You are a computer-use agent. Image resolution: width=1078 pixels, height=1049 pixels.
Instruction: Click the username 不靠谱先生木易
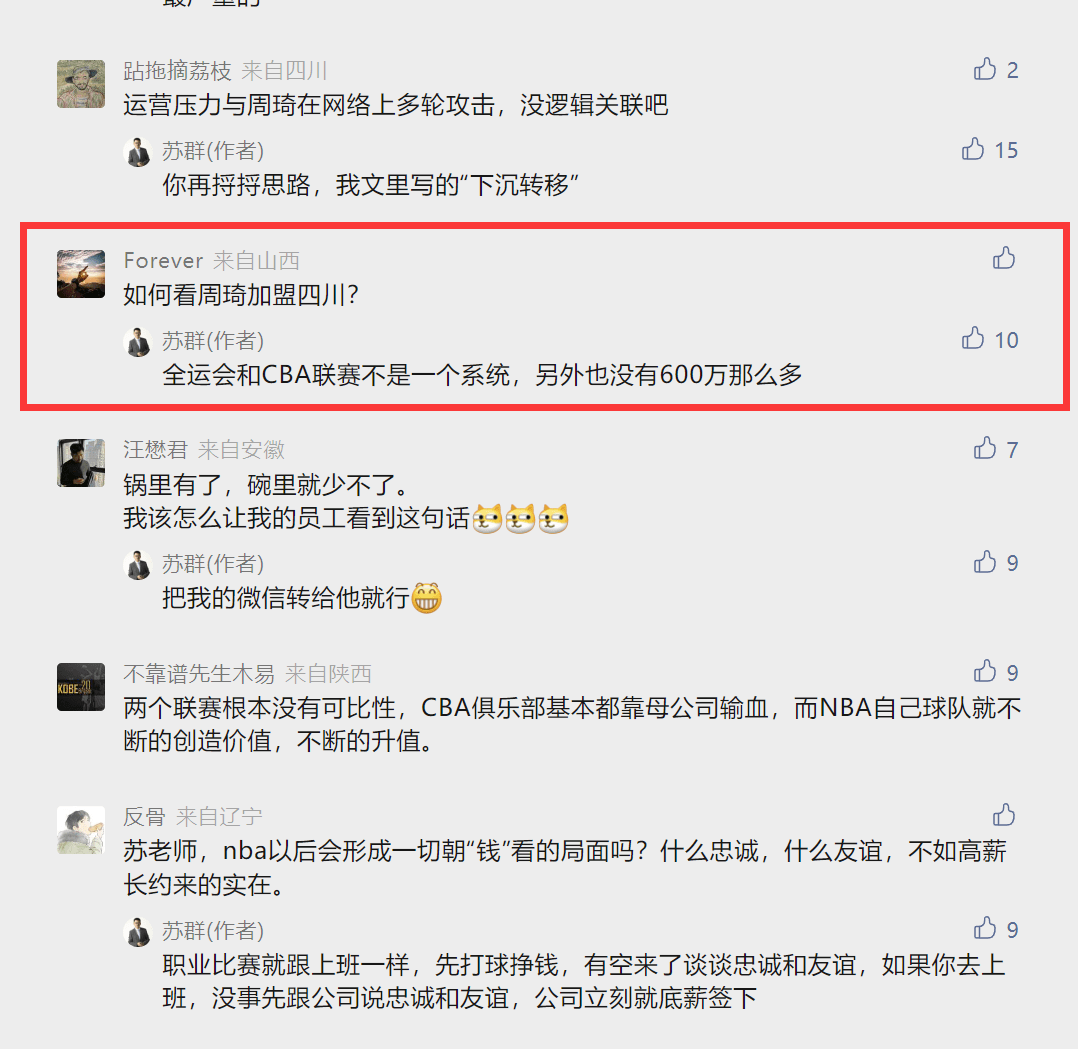pyautogui.click(x=199, y=674)
